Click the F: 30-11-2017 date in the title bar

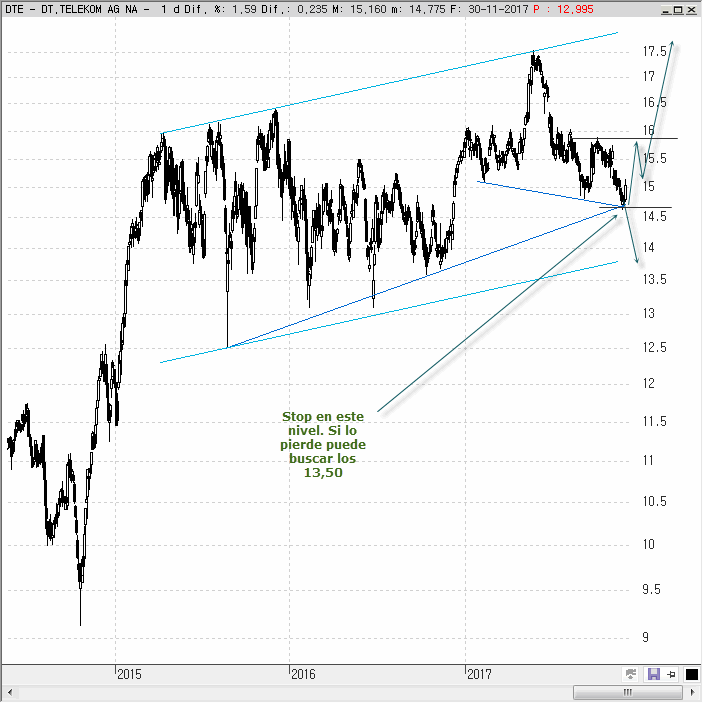pyautogui.click(x=489, y=9)
